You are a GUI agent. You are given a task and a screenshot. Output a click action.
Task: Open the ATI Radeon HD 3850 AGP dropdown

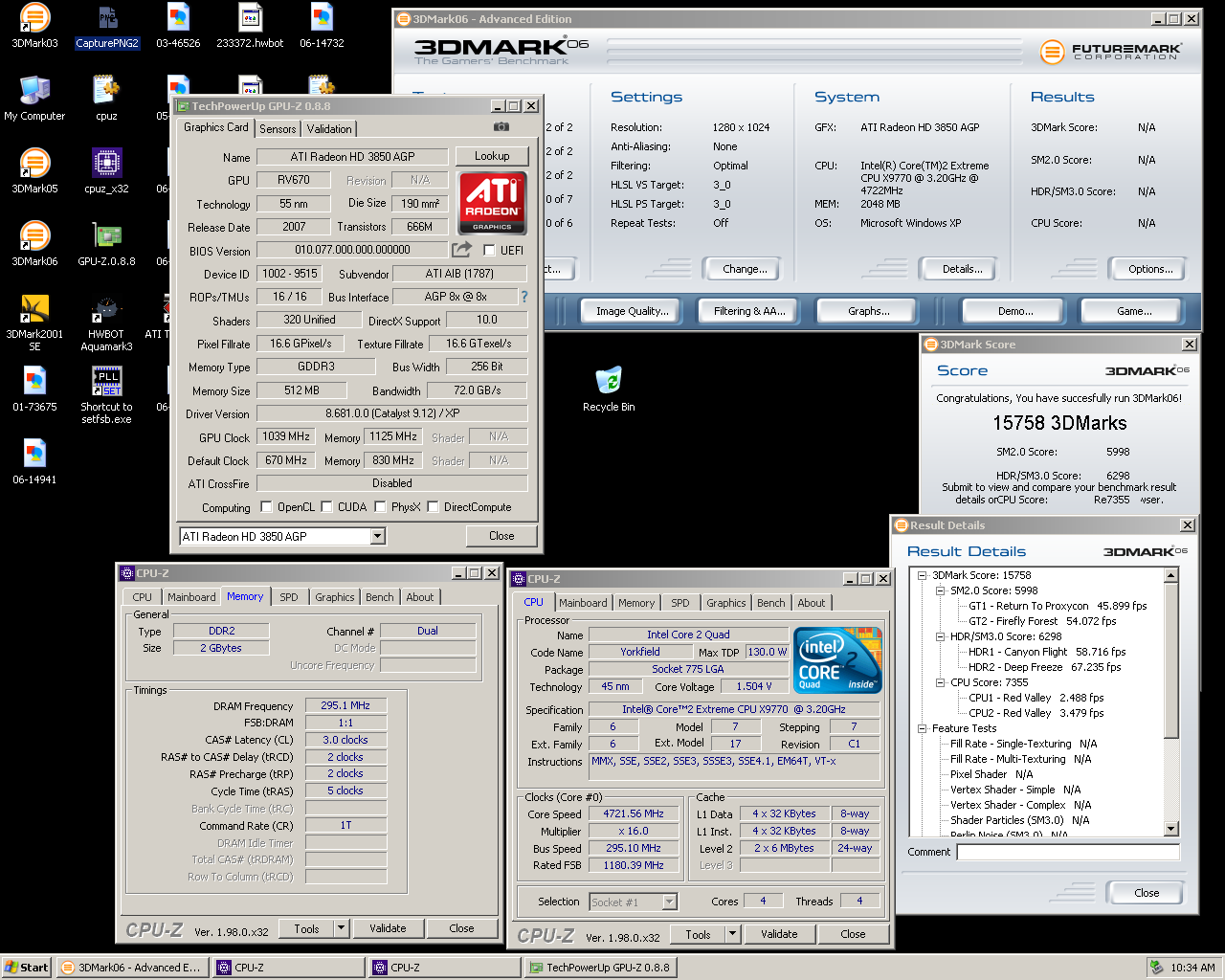[378, 536]
